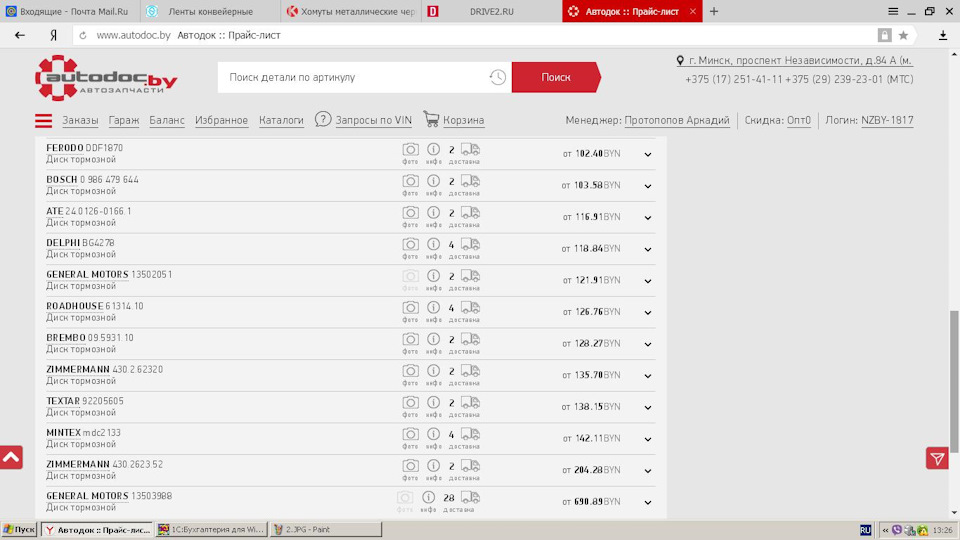Open search history clock icon
The width and height of the screenshot is (960, 540).
497,77
